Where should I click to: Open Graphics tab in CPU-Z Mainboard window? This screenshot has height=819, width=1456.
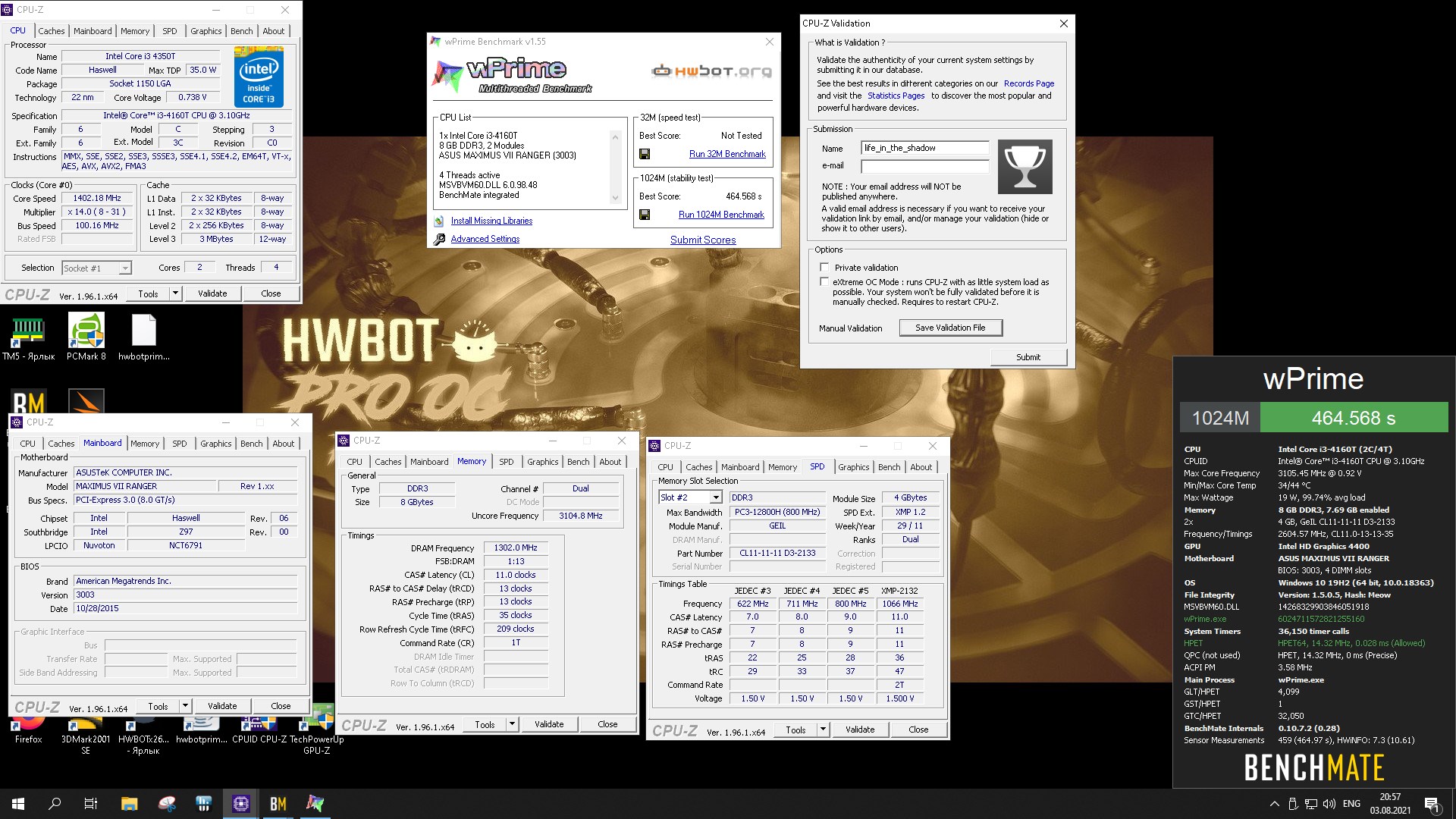(x=216, y=444)
